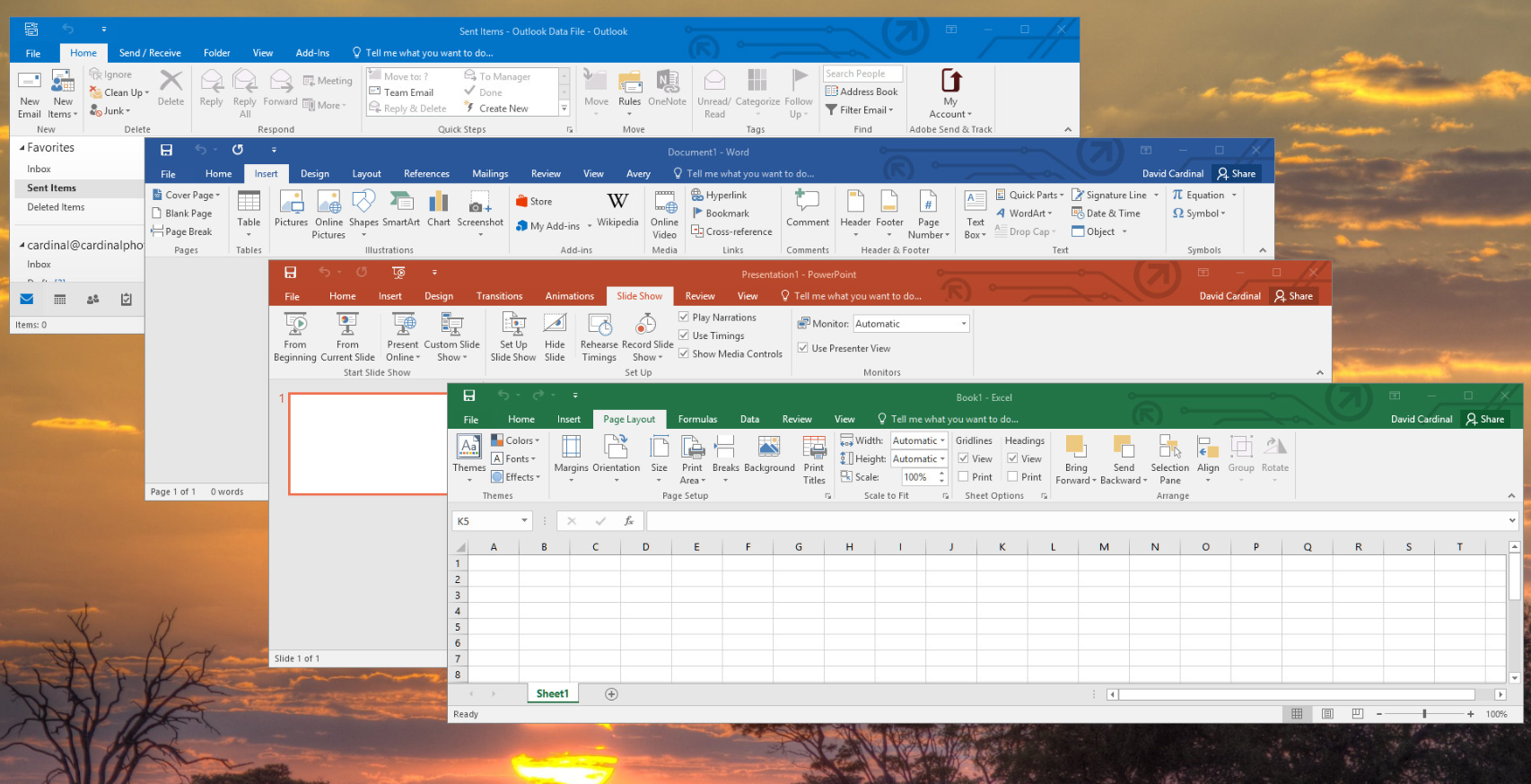Toggle Gridlines Print checkbox in Excel
1531x784 pixels.
pyautogui.click(x=964, y=477)
